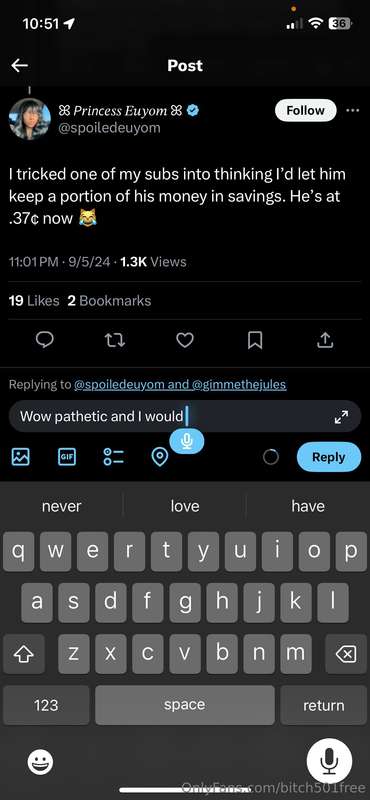
Task: Tap the share upload icon
Action: coord(325,340)
